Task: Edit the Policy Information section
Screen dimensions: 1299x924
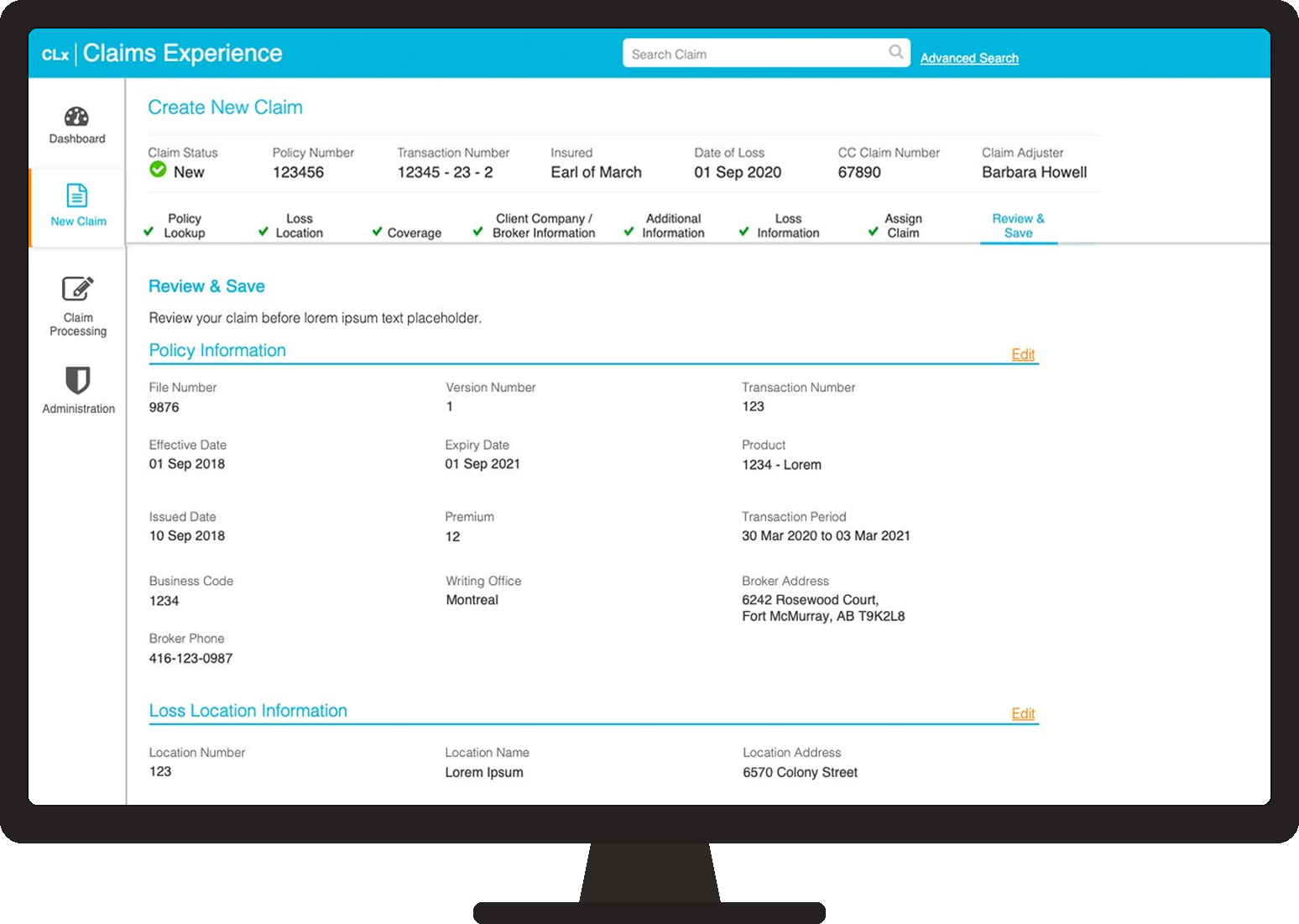Action: coord(1023,354)
